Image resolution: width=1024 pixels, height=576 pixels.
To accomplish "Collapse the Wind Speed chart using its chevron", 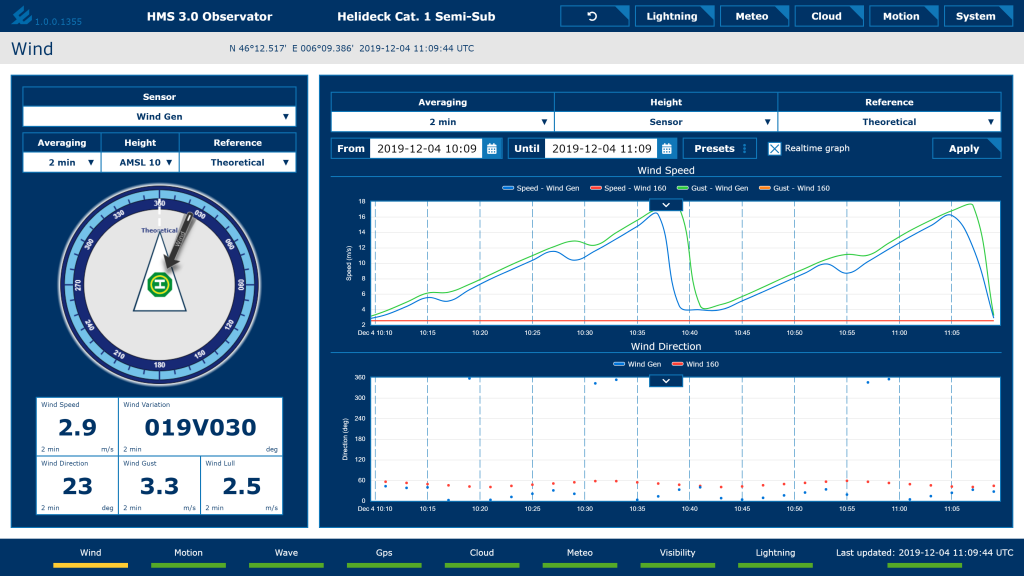I will (665, 203).
